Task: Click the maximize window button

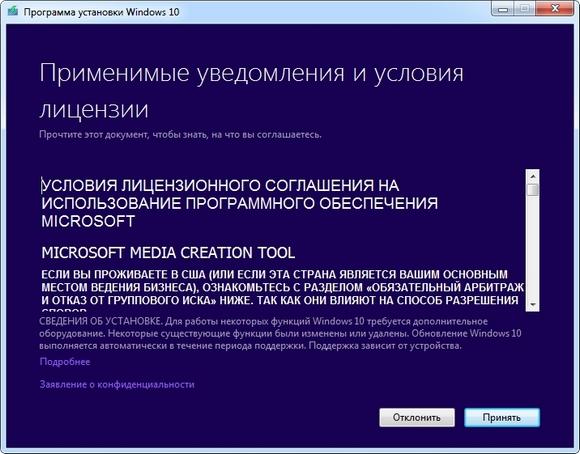Action: (x=525, y=9)
